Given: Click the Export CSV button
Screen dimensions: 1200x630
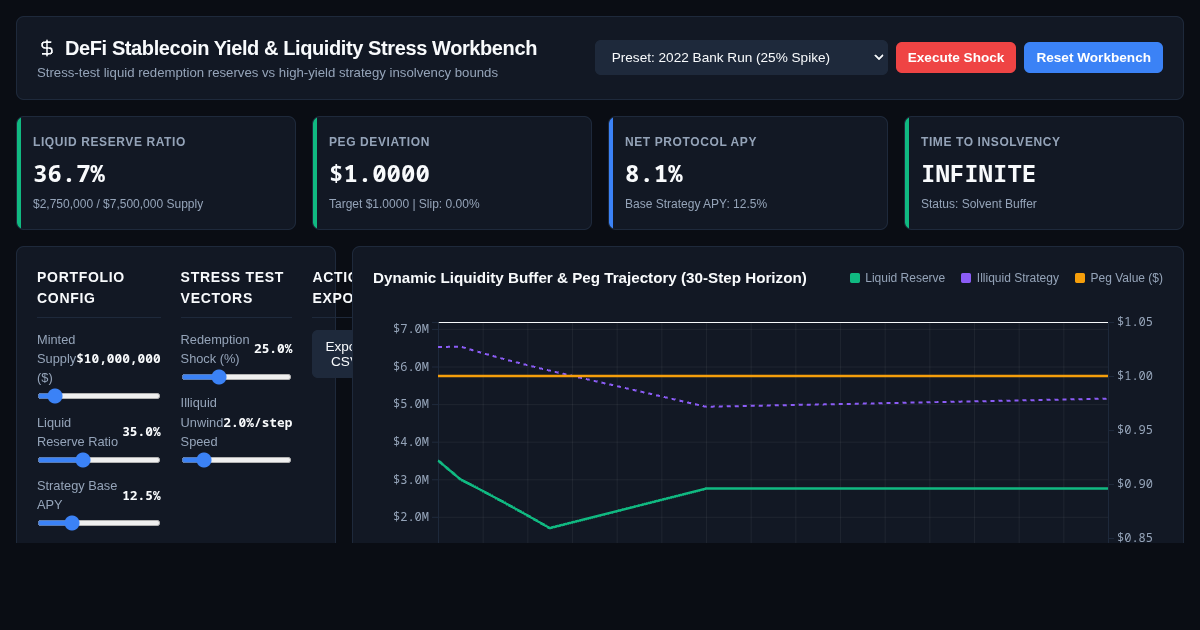Looking at the screenshot, I should coord(333,354).
